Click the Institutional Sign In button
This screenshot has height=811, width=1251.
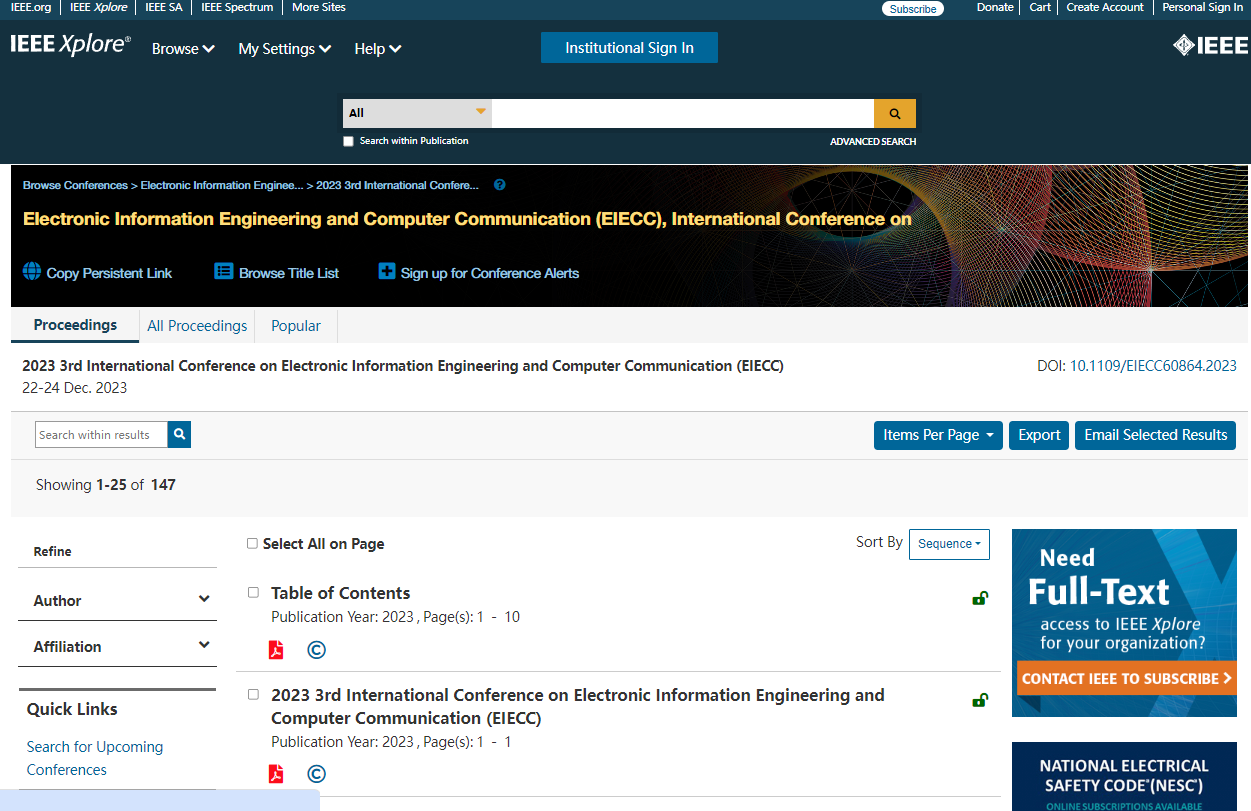click(x=629, y=48)
